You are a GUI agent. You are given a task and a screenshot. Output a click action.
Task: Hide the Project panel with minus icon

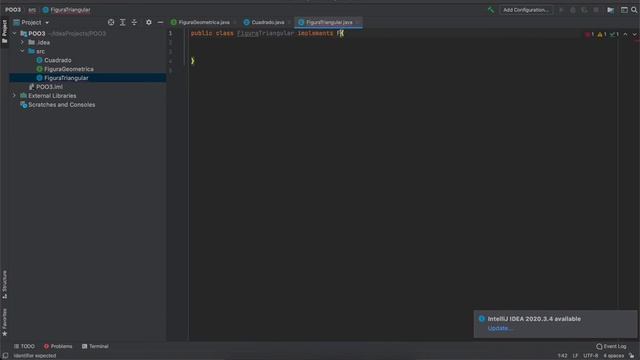160,22
